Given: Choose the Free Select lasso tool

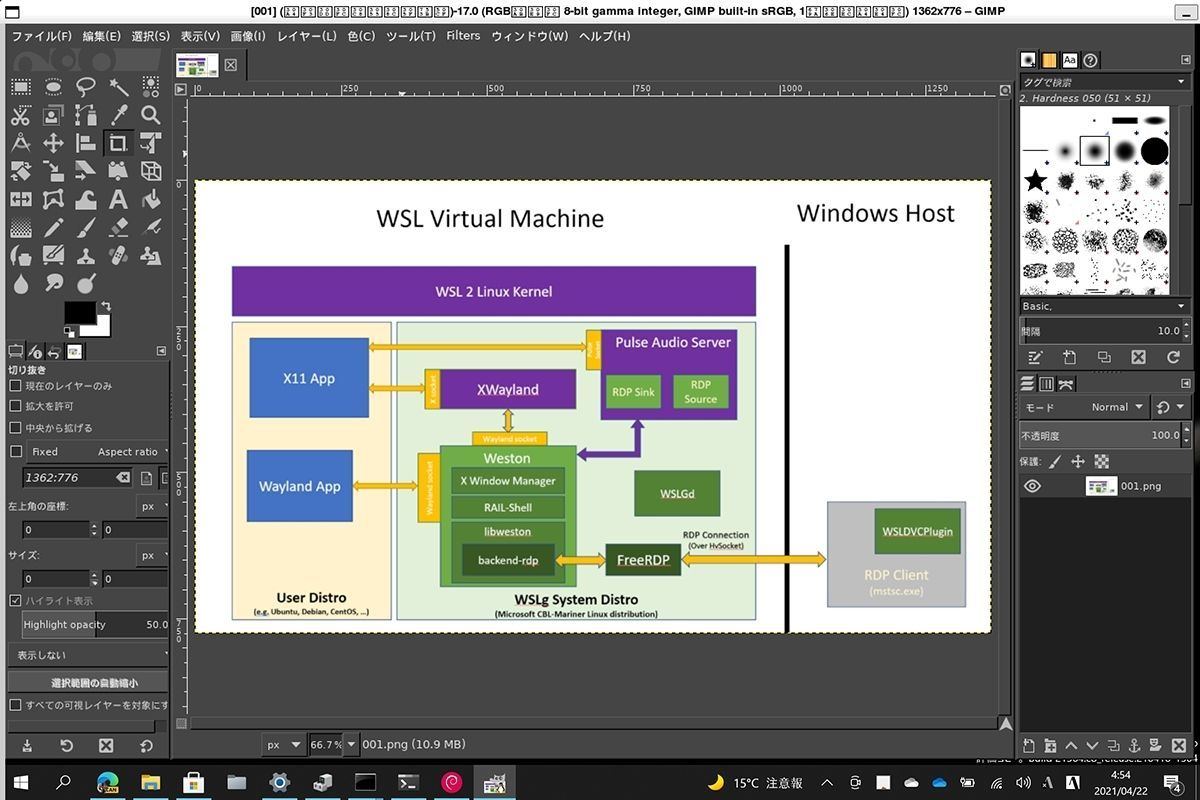Looking at the screenshot, I should click(x=86, y=87).
